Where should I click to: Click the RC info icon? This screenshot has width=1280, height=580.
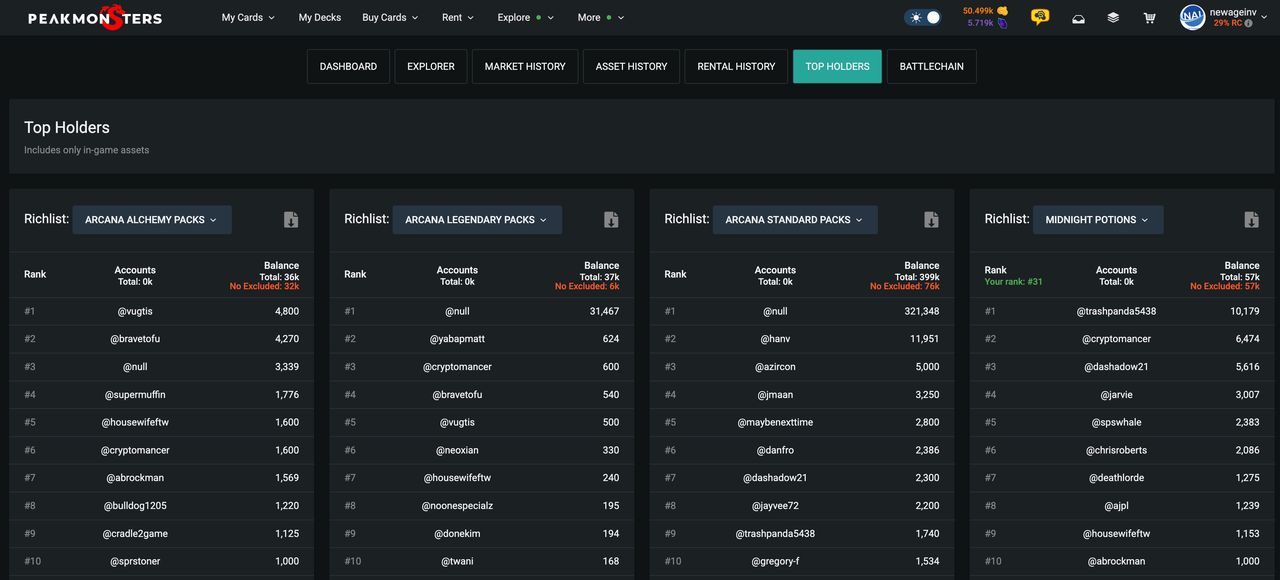tap(1248, 23)
